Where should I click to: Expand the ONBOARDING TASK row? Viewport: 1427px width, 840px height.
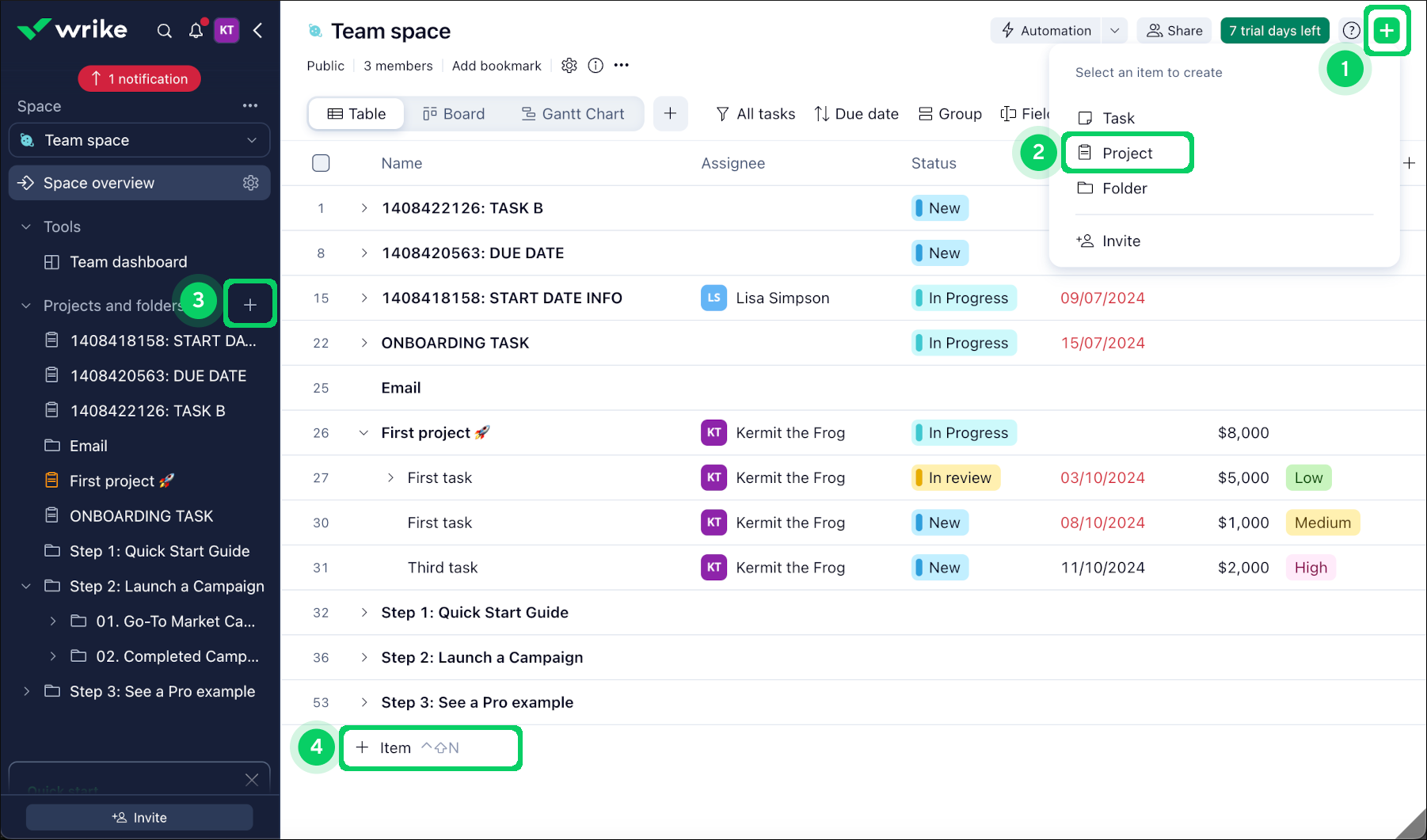pos(363,343)
